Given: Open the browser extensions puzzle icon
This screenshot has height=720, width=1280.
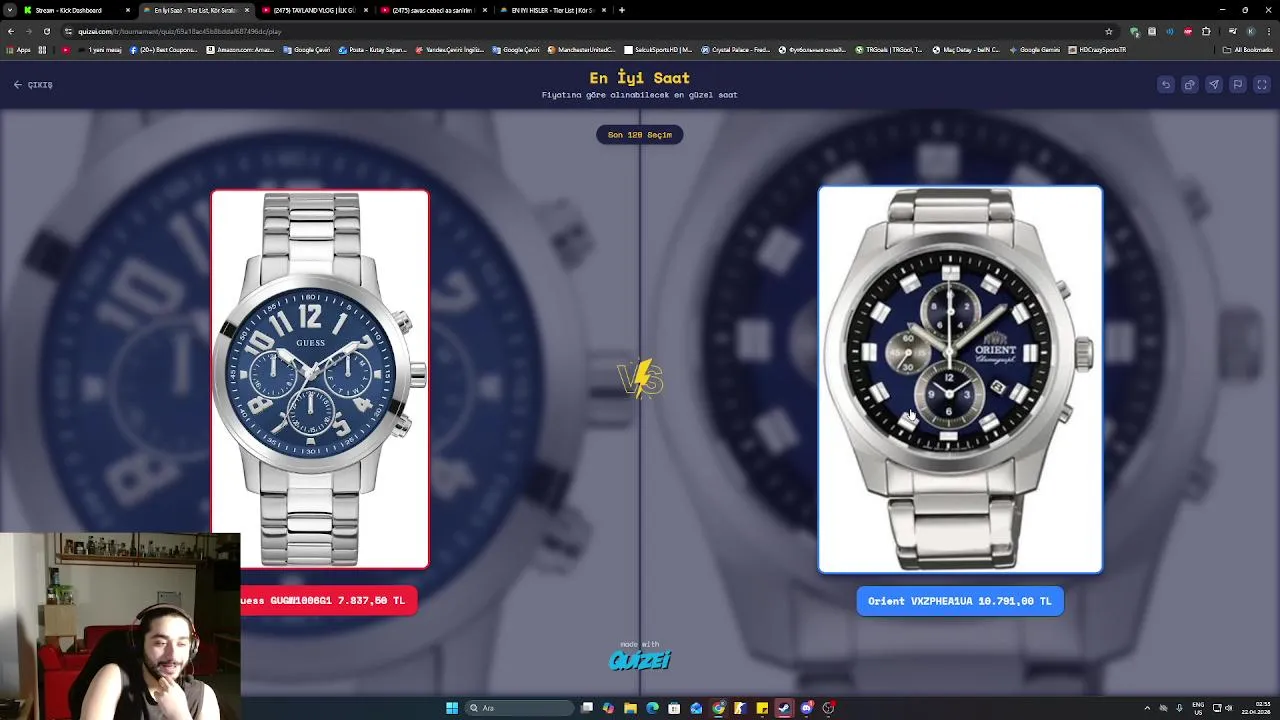Looking at the screenshot, I should point(1206,31).
